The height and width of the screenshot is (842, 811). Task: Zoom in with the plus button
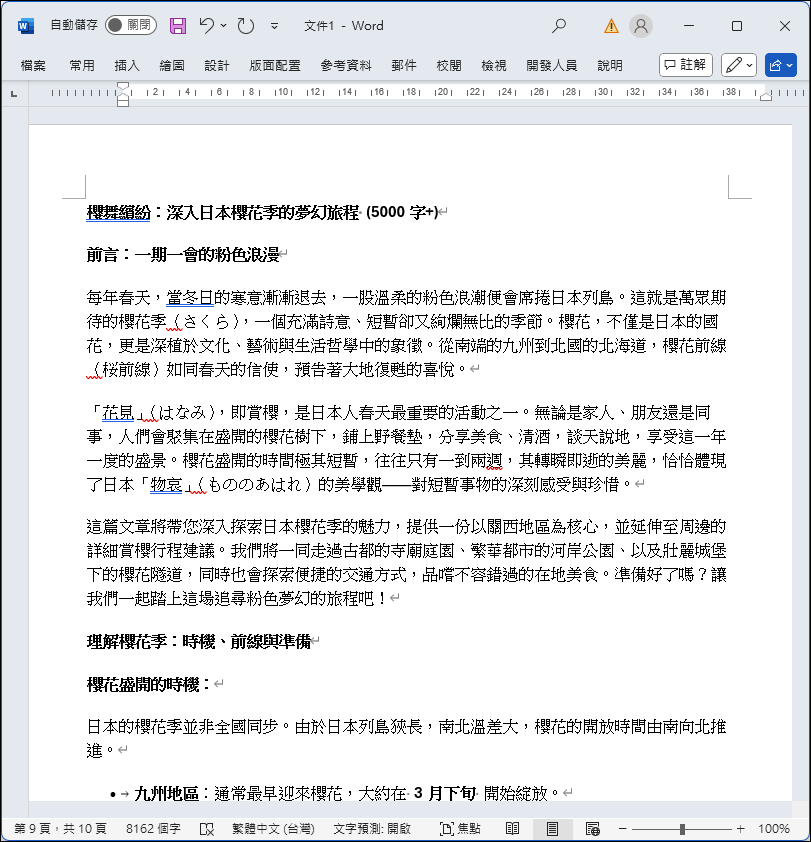click(741, 829)
